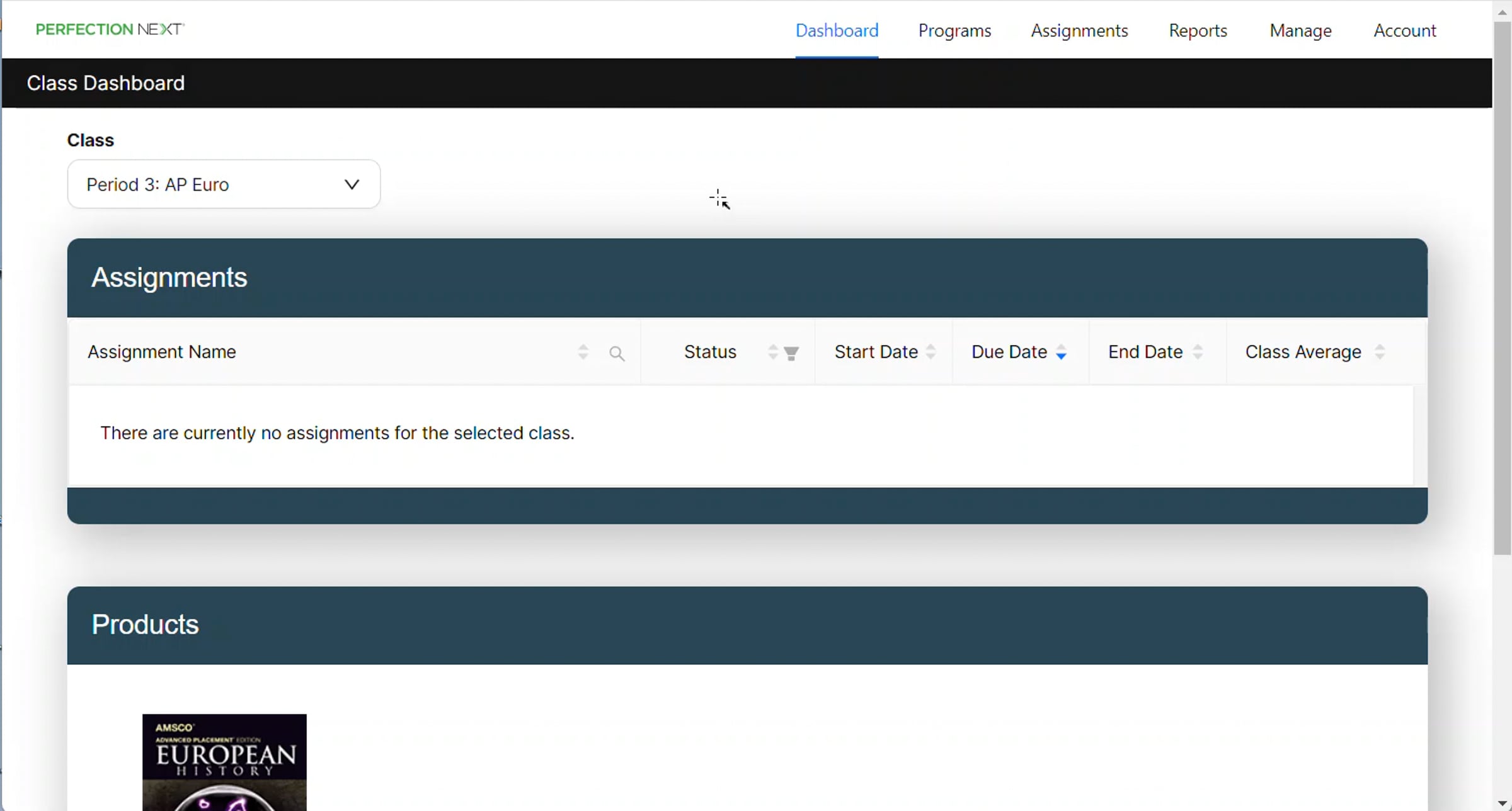The height and width of the screenshot is (811, 1512).
Task: Open the Status column filter icon
Action: click(x=791, y=353)
